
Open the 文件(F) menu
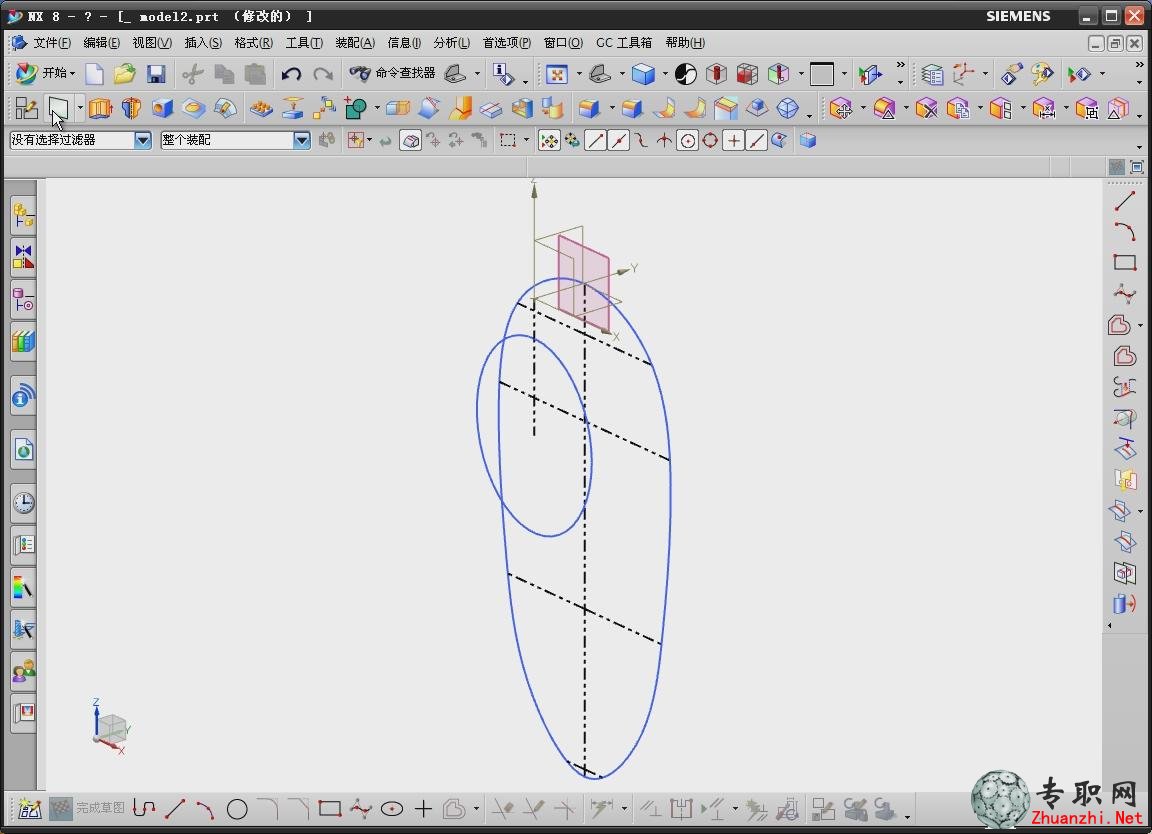pos(51,43)
